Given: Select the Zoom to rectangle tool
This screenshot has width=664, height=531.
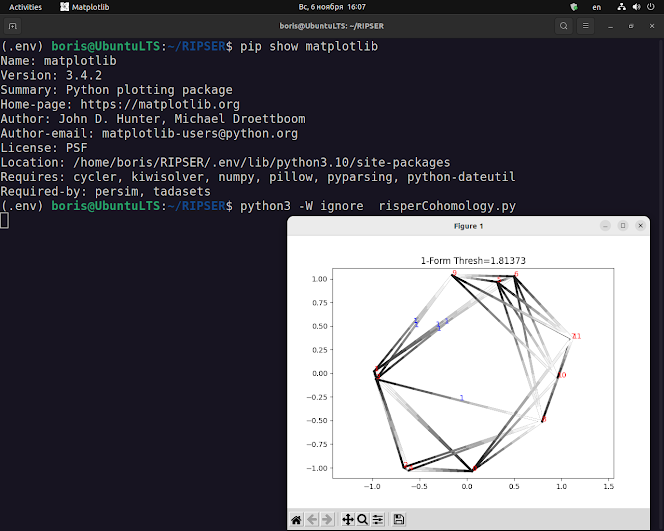Looking at the screenshot, I should coord(362,519).
